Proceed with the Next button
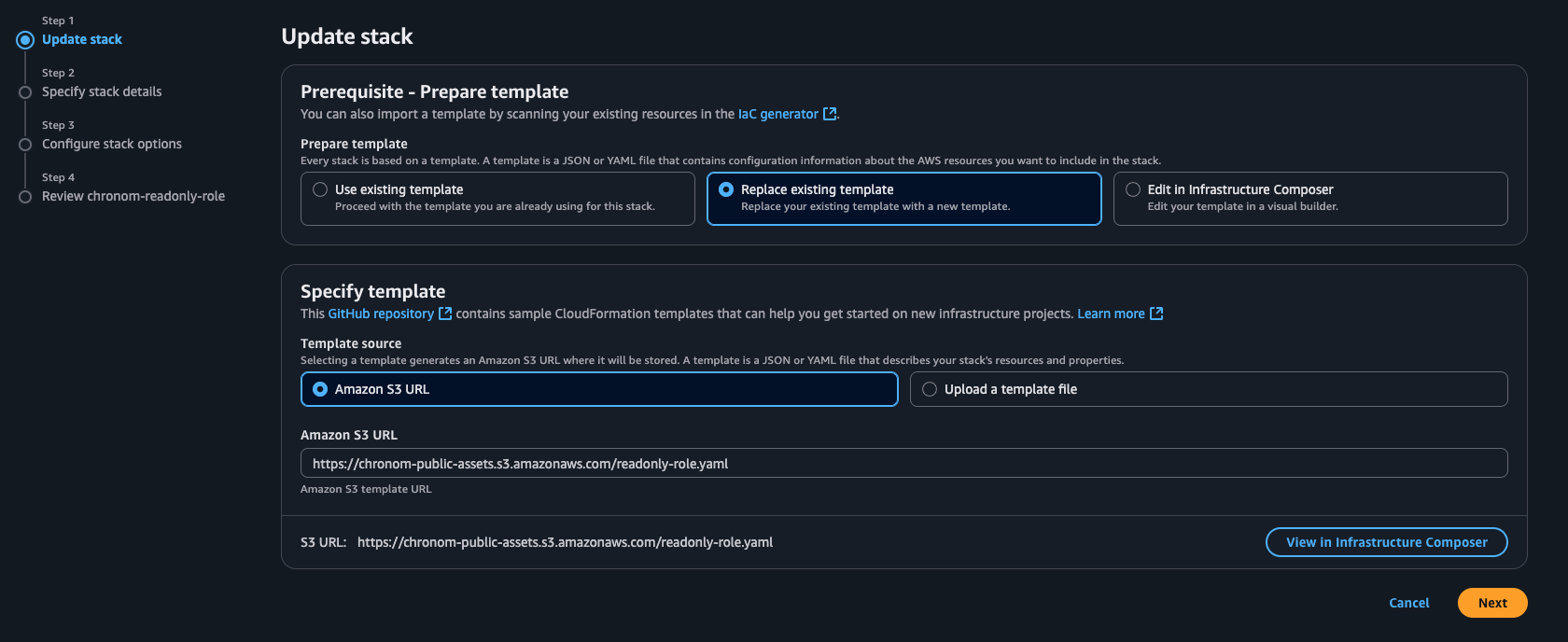Screen dimensions: 1568x642 click(x=1491, y=603)
